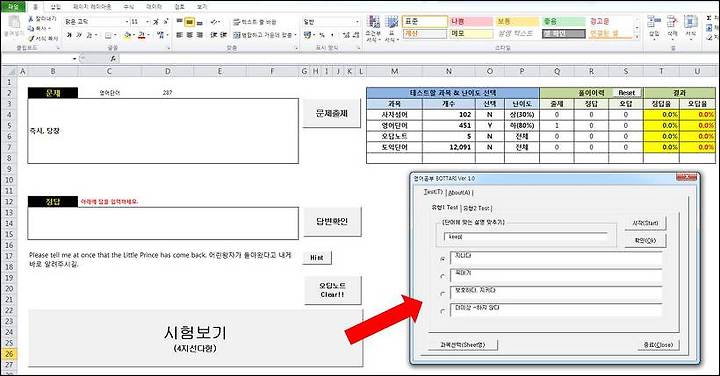Switch to the Insert ribbon tab
Viewport: 720px width, 376px height.
point(56,7)
